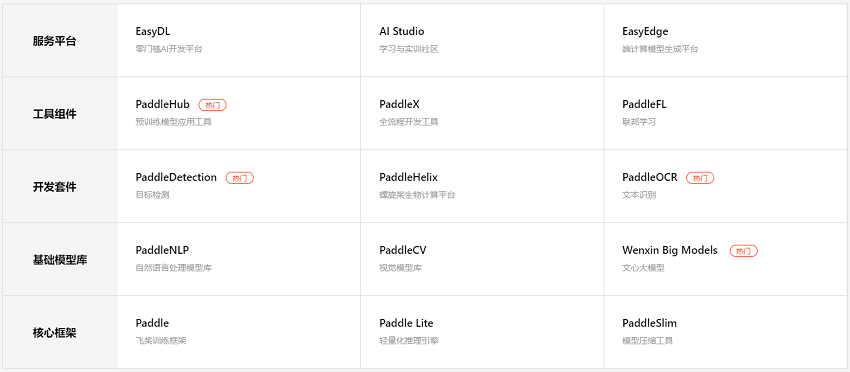850x372 pixels.
Task: Click the hot badge beside PaddleOCR
Action: point(700,178)
